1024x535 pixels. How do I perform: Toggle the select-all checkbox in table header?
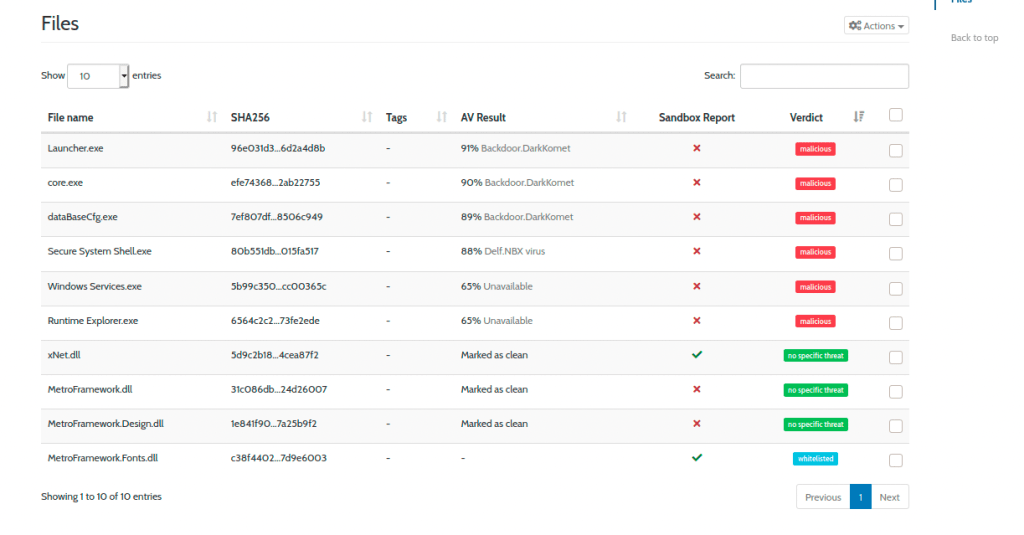(x=895, y=115)
